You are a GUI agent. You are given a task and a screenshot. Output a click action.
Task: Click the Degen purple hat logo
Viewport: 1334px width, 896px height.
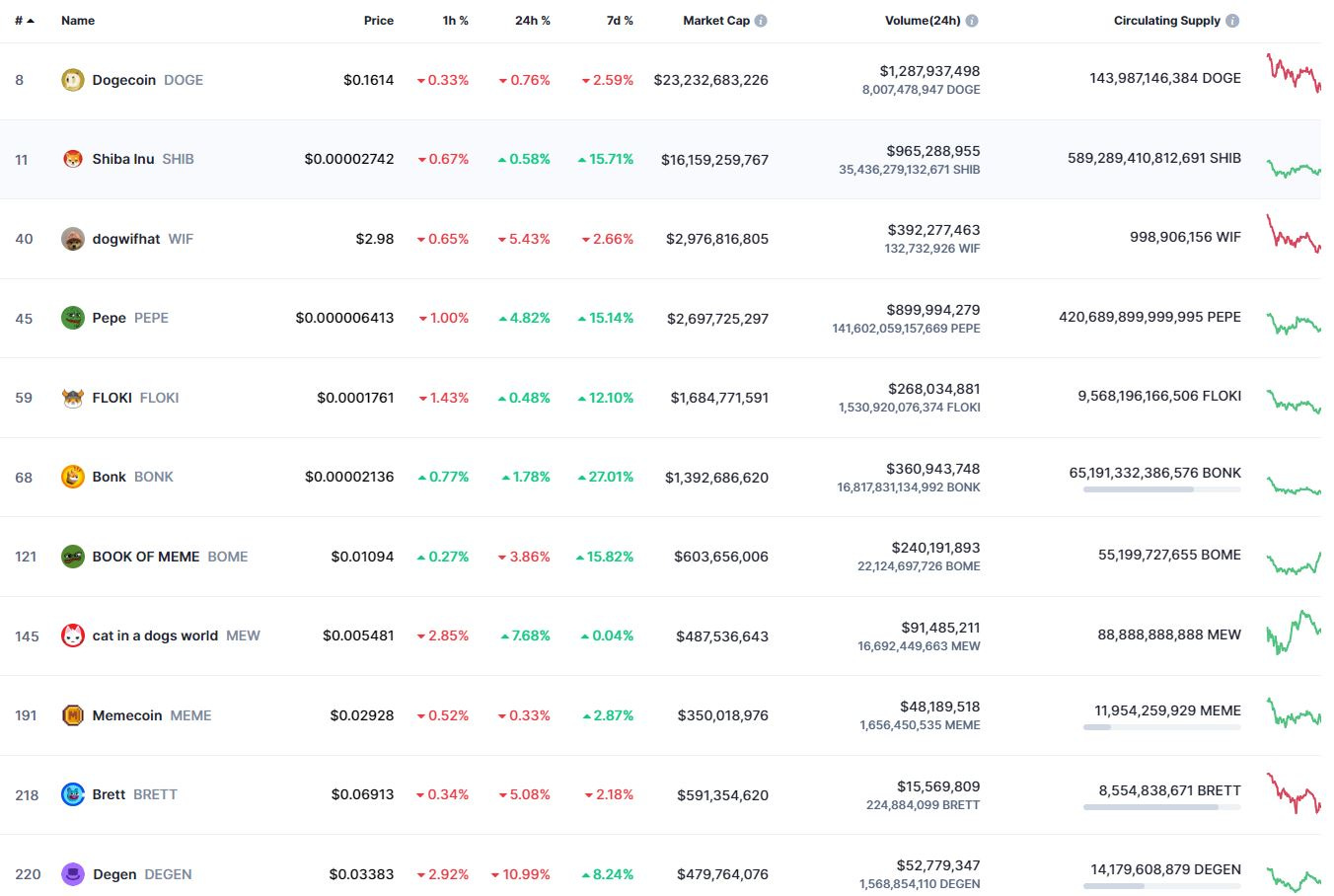pos(73,874)
